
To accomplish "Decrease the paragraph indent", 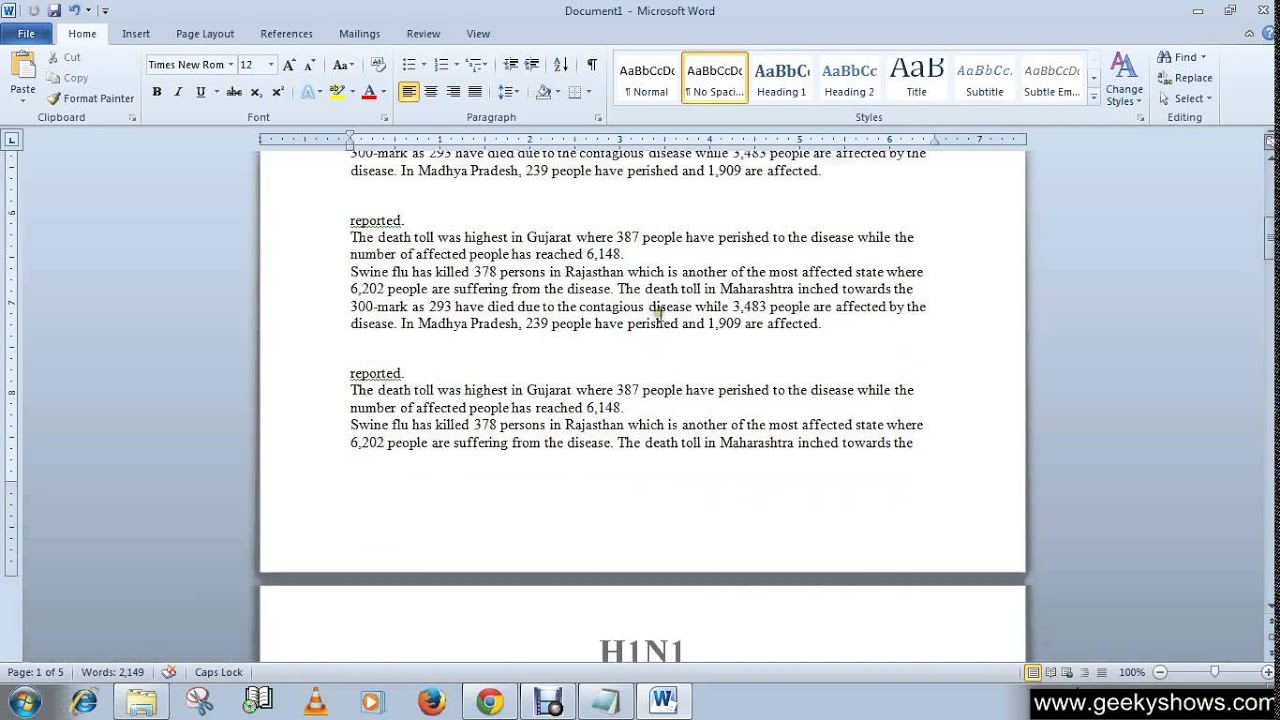I will pos(511,65).
